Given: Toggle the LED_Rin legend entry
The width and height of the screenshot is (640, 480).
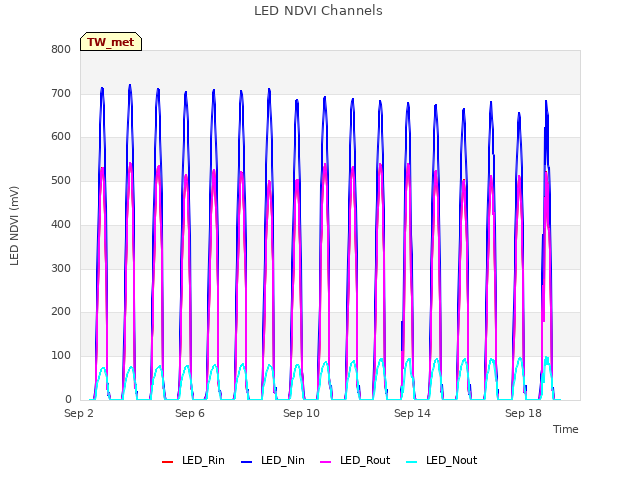Looking at the screenshot, I should 193,460.
